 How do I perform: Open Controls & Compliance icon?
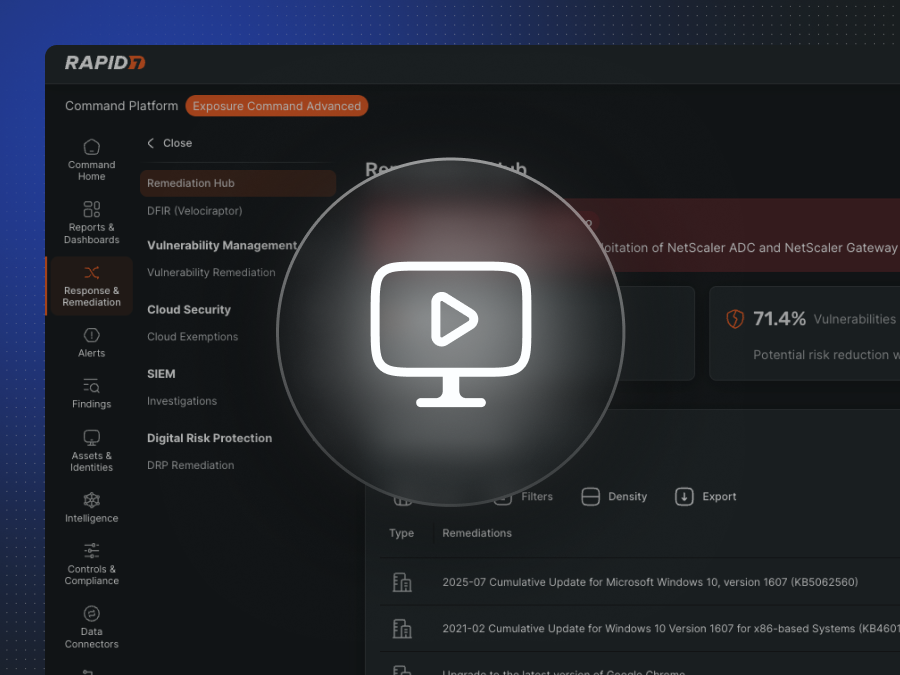[91, 552]
